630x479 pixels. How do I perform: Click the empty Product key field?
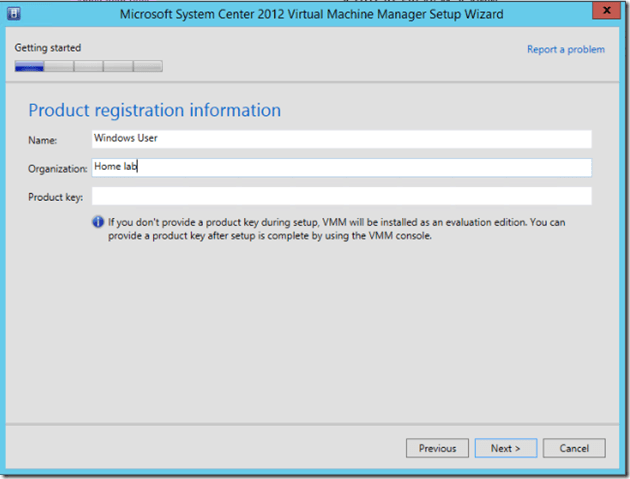click(x=340, y=196)
